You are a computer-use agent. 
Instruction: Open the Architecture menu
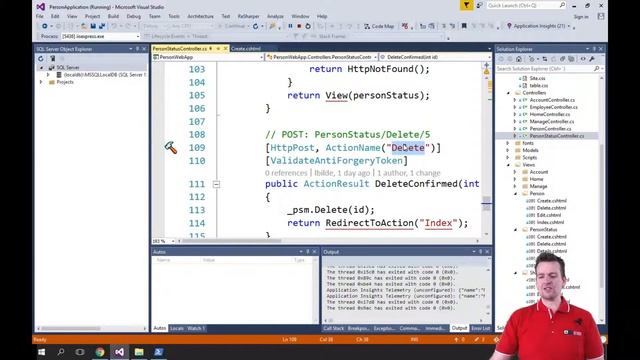pos(200,16)
